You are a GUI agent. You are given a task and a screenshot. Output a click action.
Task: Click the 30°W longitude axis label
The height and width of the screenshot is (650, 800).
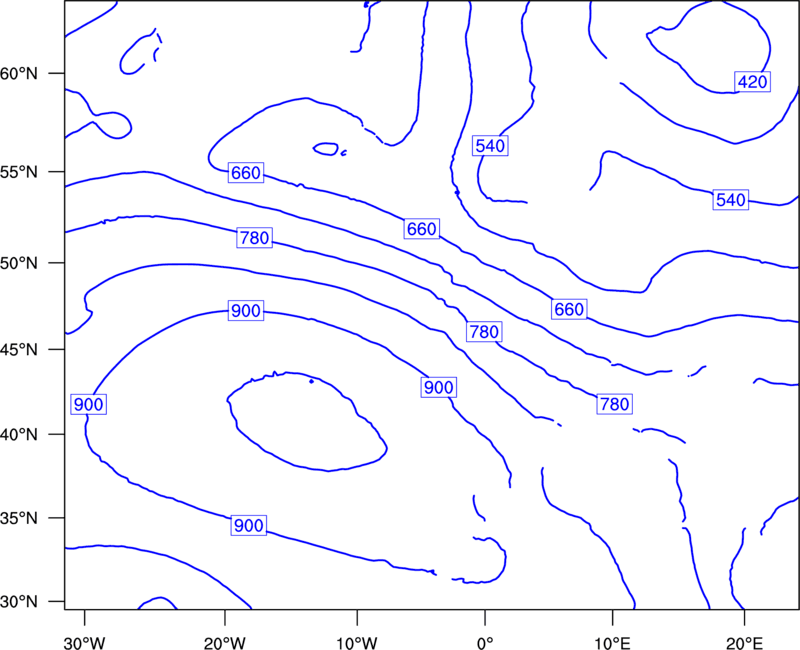pos(85,643)
